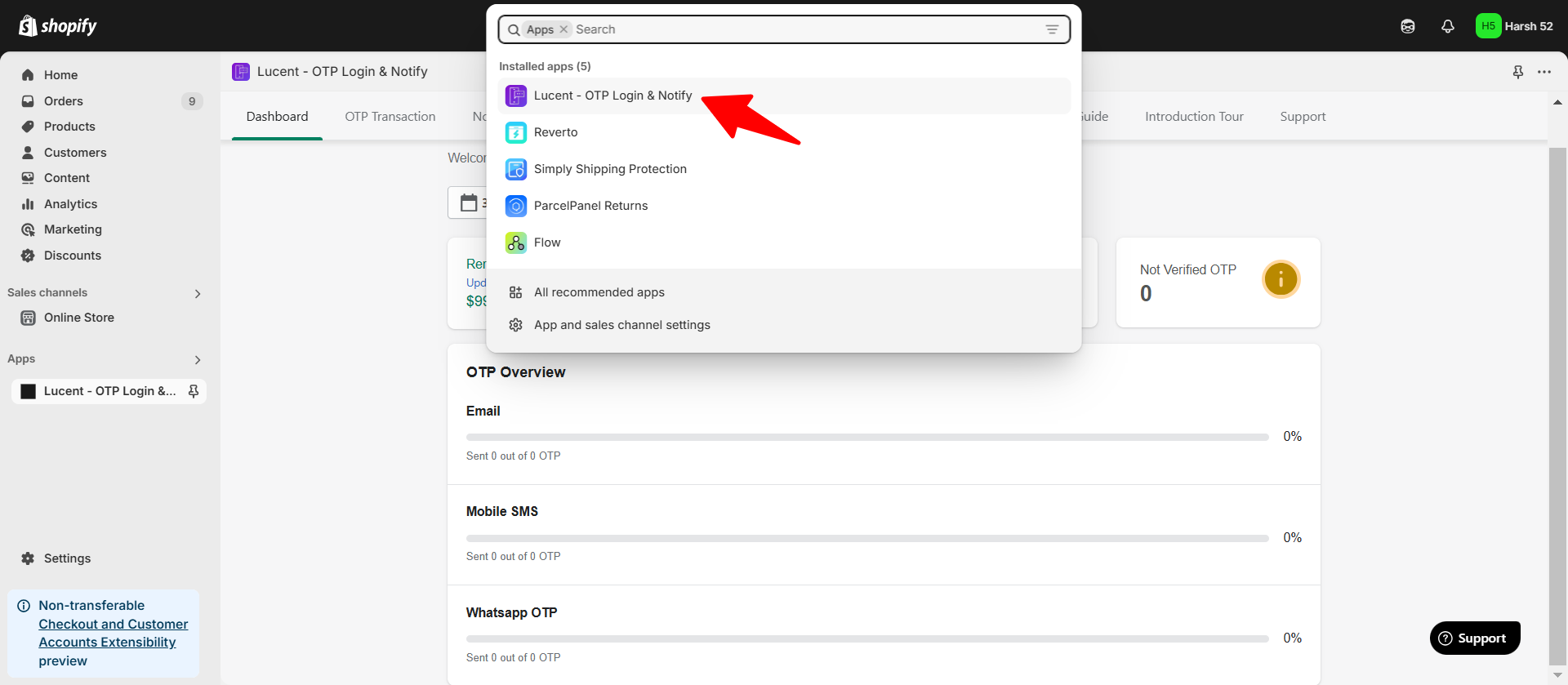Open the Support chat button
Image resolution: width=1568 pixels, height=685 pixels.
1475,638
